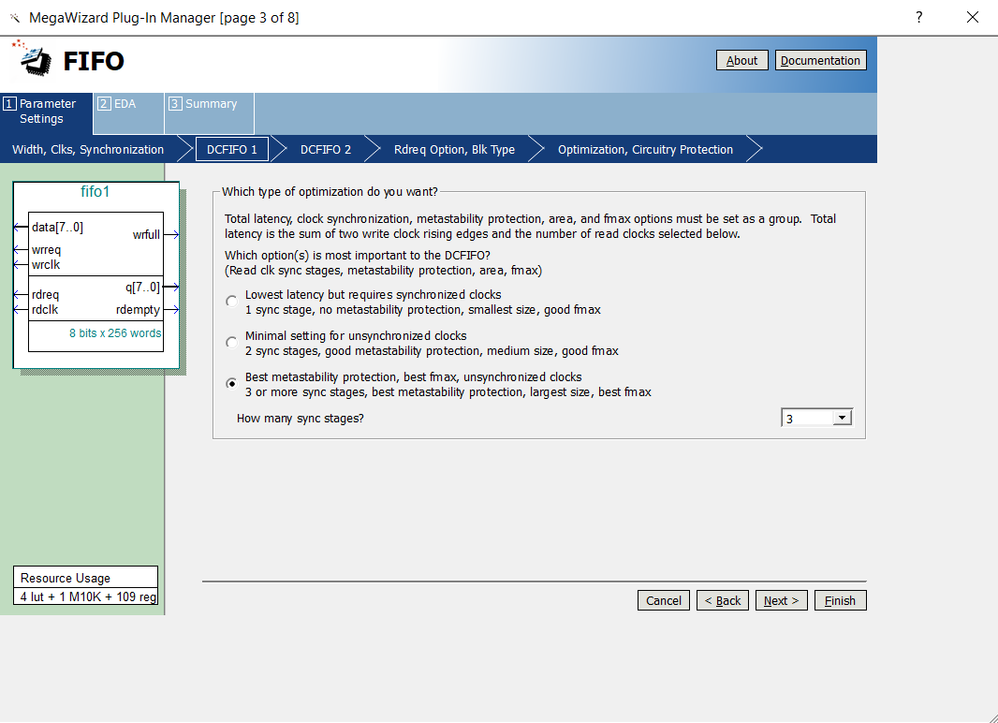The image size is (998, 723).
Task: Click the rdempty output label
Action: (137, 310)
